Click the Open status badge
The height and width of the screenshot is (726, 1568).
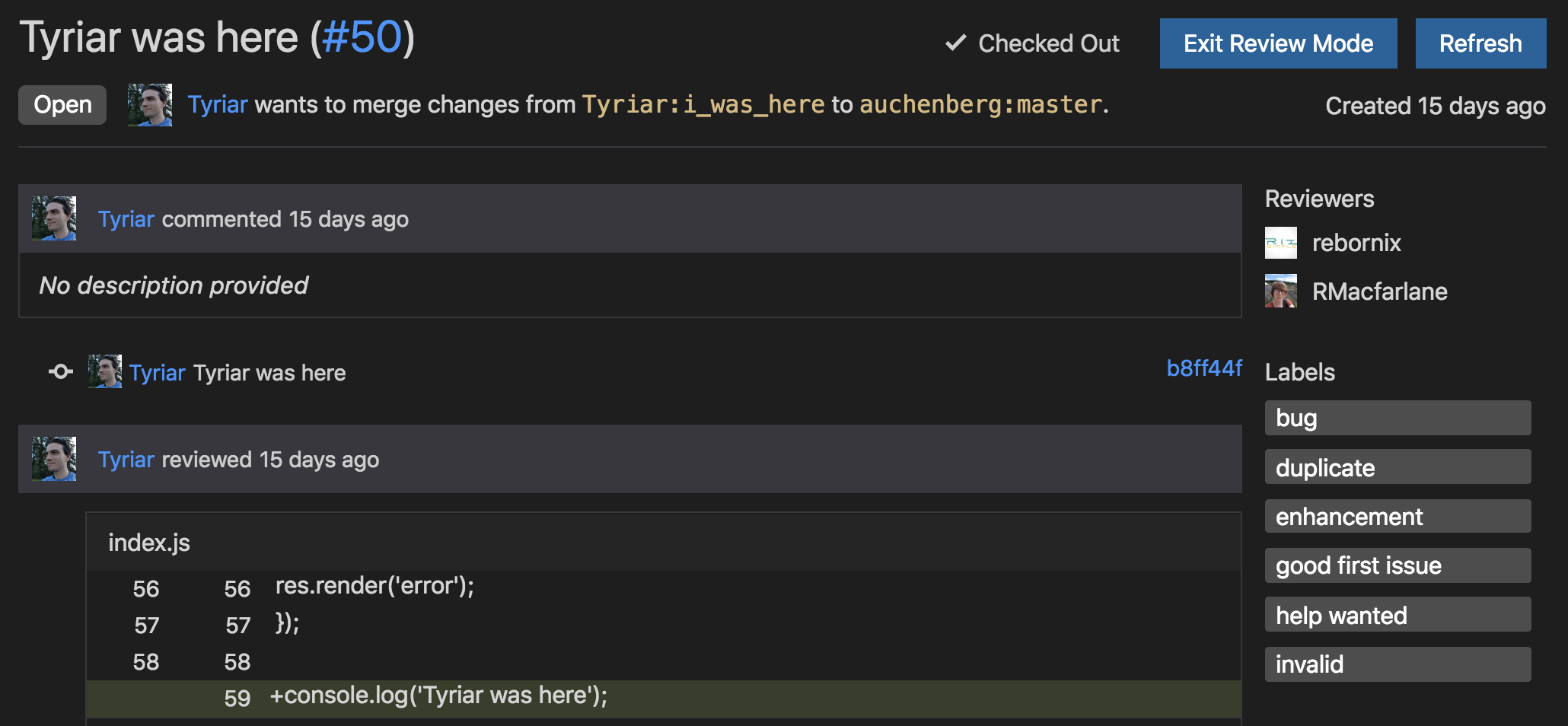pyautogui.click(x=62, y=105)
